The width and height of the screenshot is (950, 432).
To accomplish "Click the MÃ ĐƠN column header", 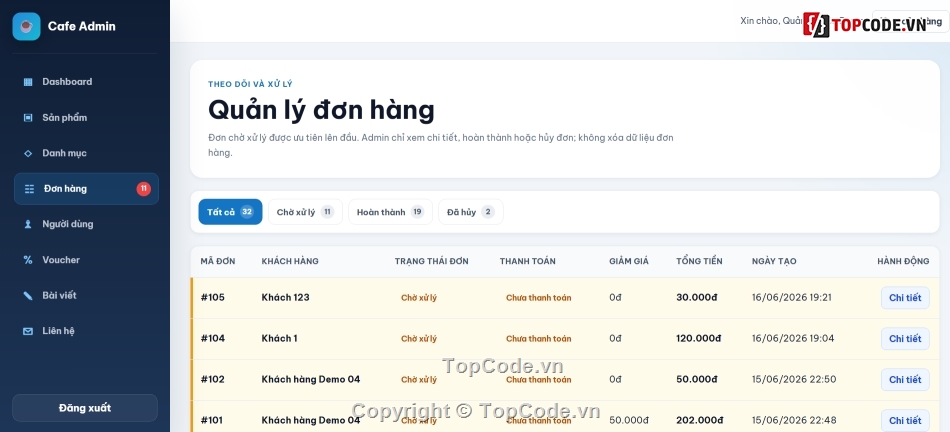I will click(218, 262).
